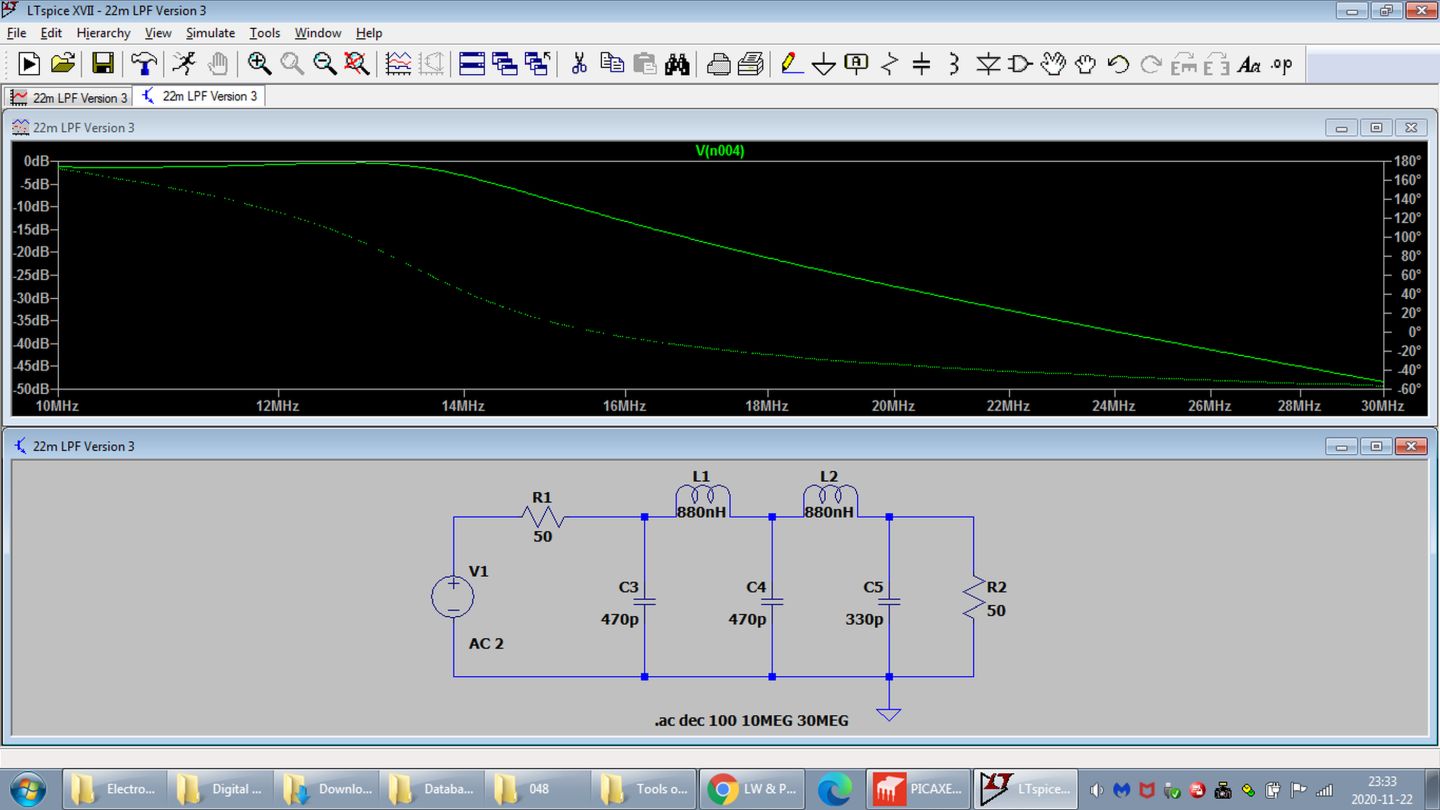
Task: Click the cut scissors icon
Action: coord(578,64)
